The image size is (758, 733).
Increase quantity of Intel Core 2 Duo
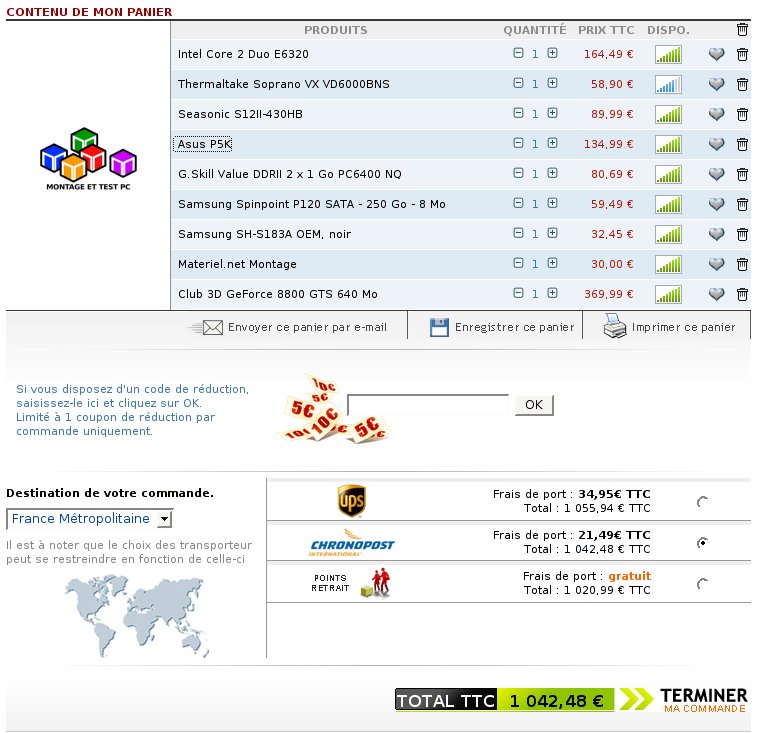(x=552, y=53)
